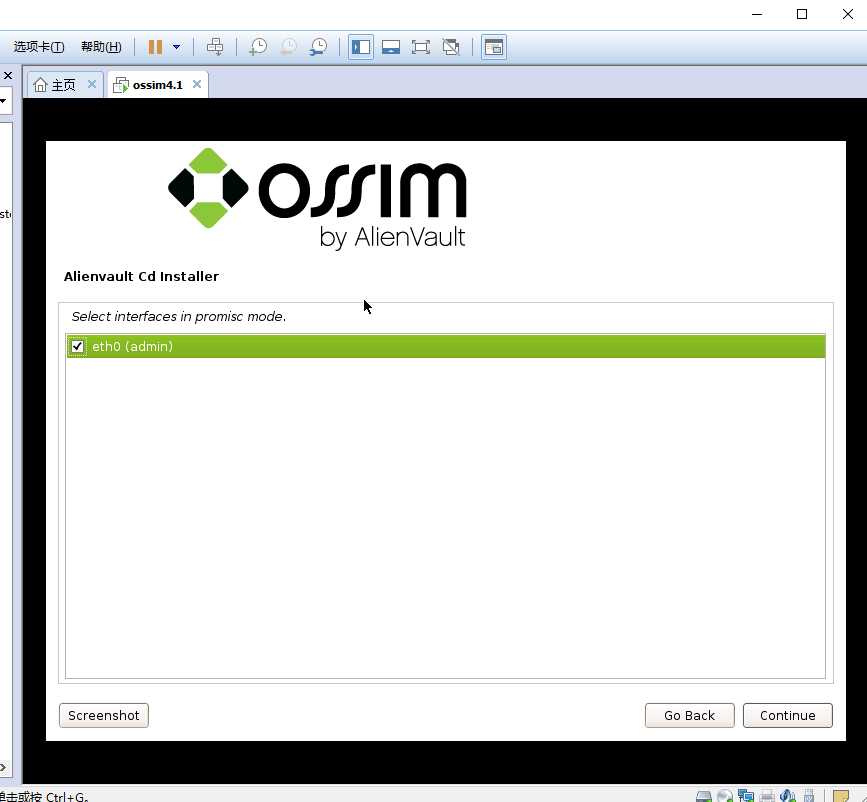Enter full screen mode
The height and width of the screenshot is (802, 867).
coord(421,47)
